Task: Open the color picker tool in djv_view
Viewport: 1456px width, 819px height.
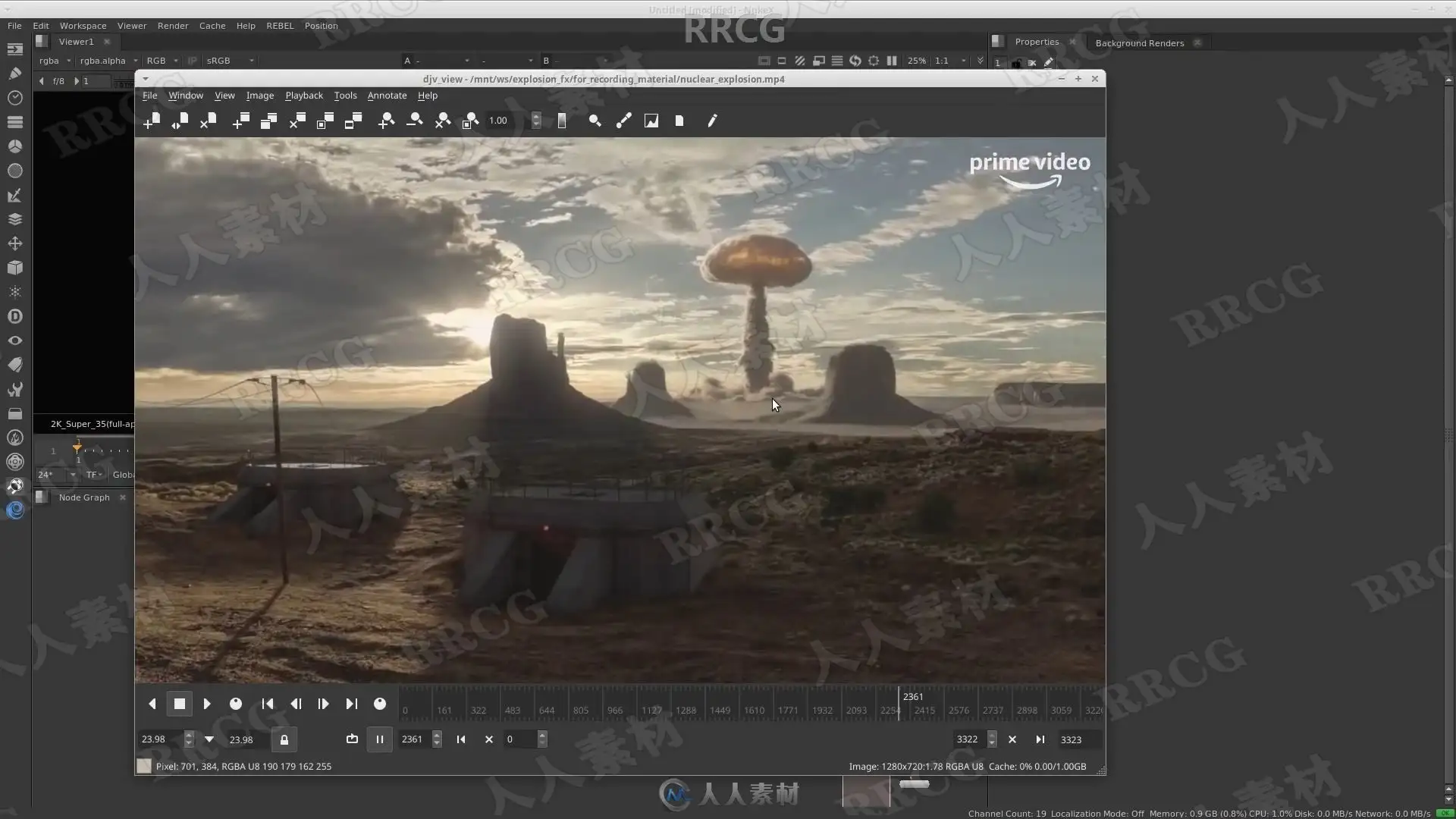Action: coord(623,121)
